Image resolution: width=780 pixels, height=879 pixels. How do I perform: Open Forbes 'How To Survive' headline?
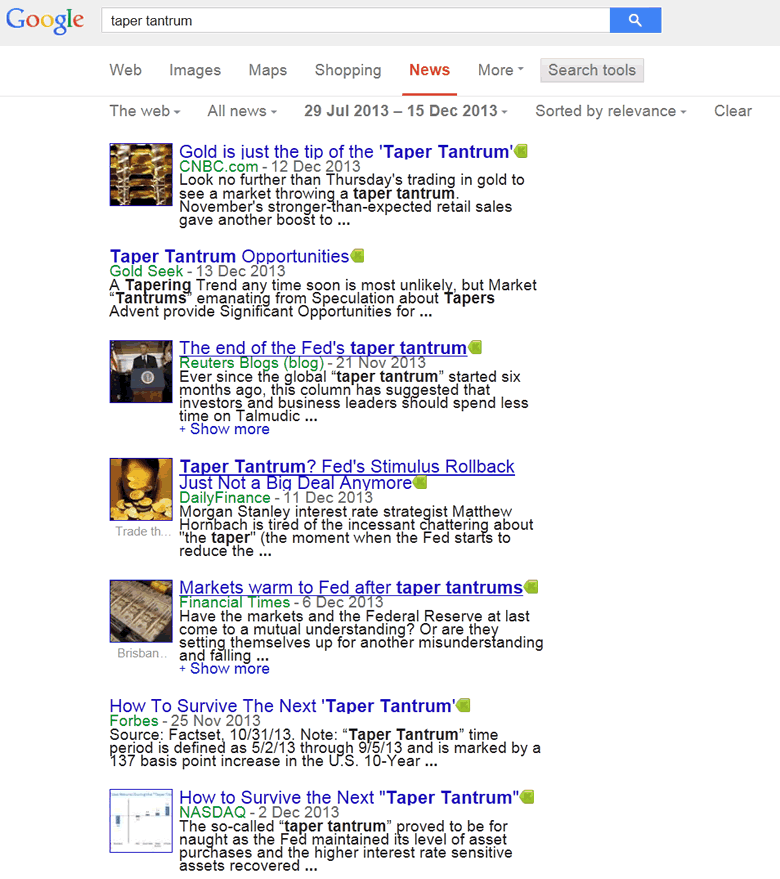(283, 706)
